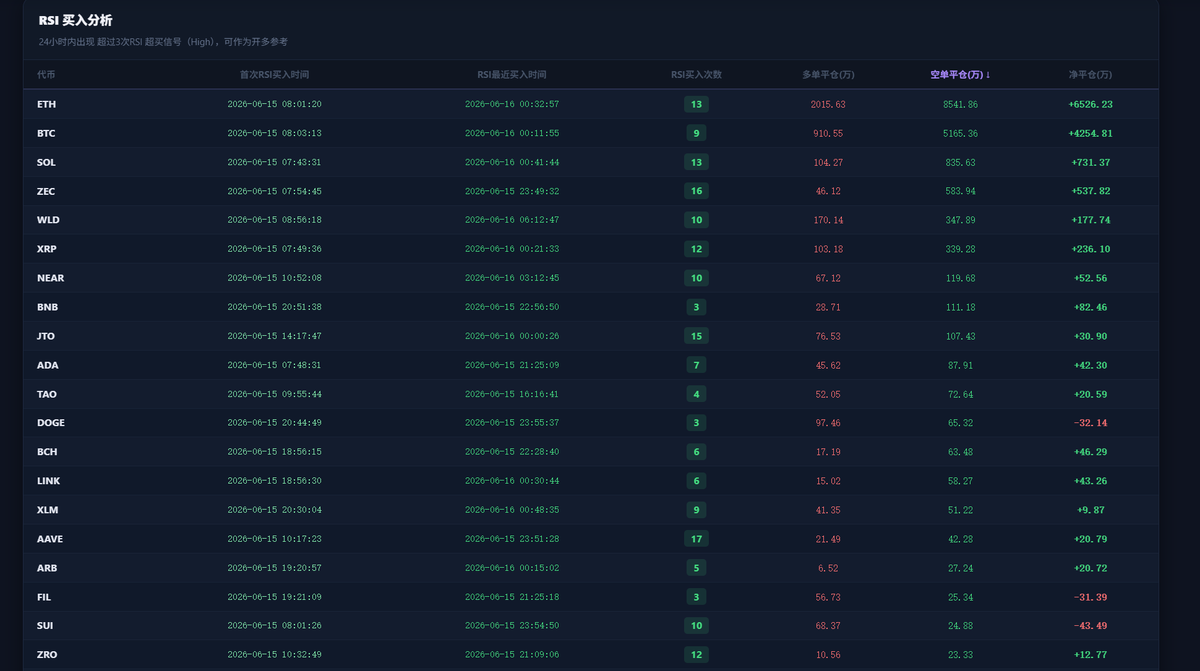Select the DOGE coin name
The width and height of the screenshot is (1200, 671).
tap(51, 423)
